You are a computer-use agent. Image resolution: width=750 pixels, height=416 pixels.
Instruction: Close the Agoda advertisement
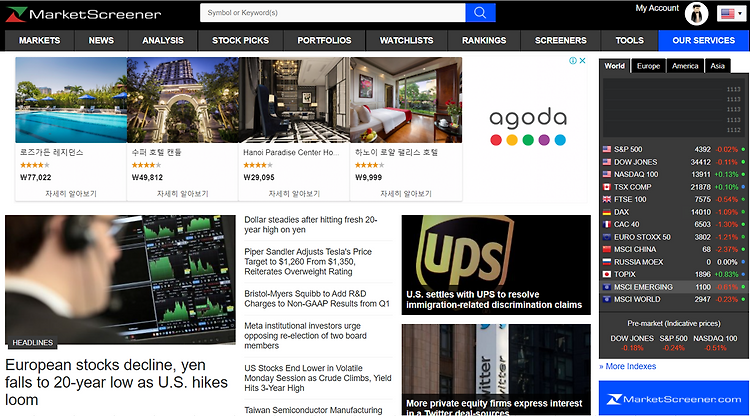(582, 61)
